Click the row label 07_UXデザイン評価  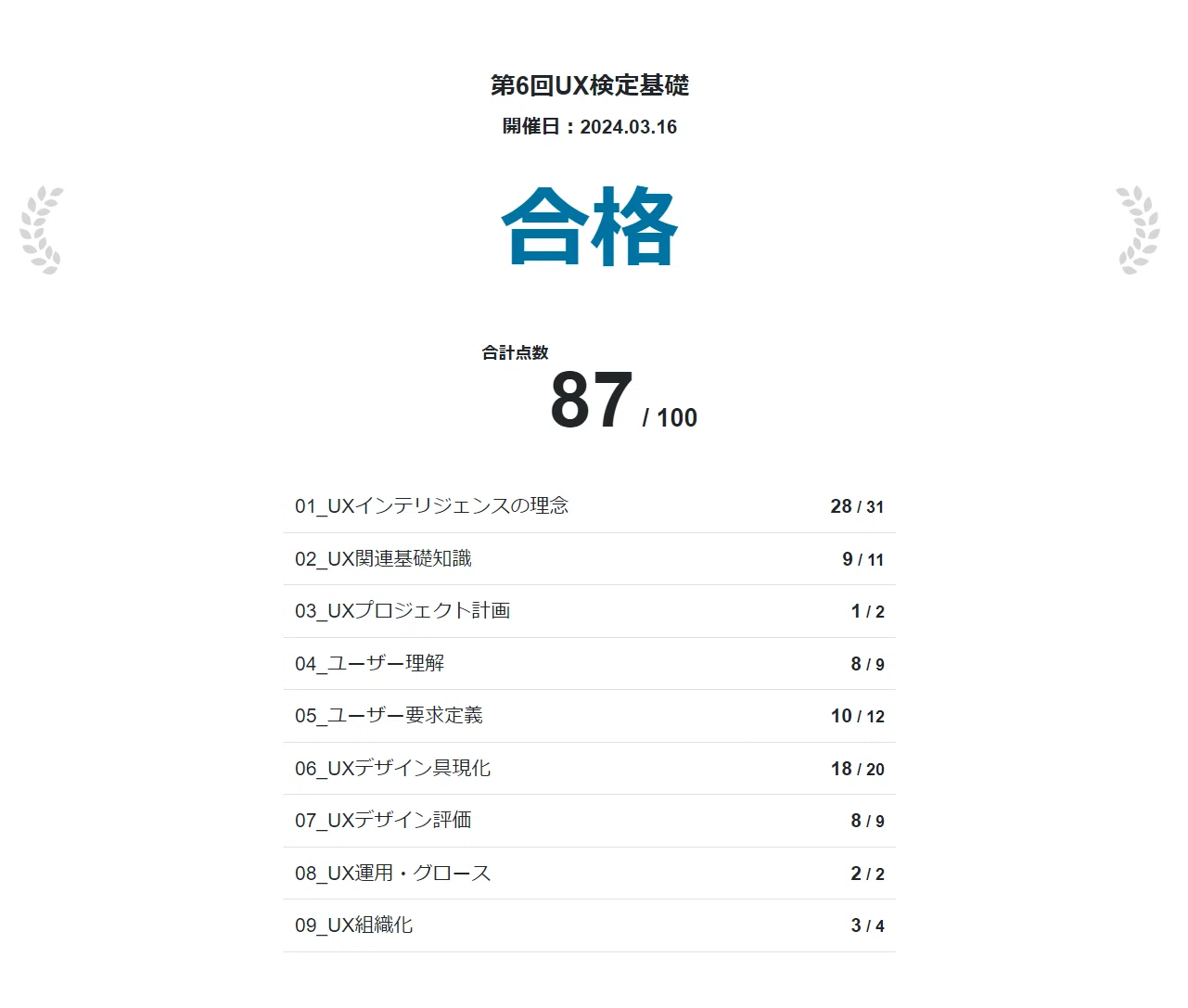point(383,821)
